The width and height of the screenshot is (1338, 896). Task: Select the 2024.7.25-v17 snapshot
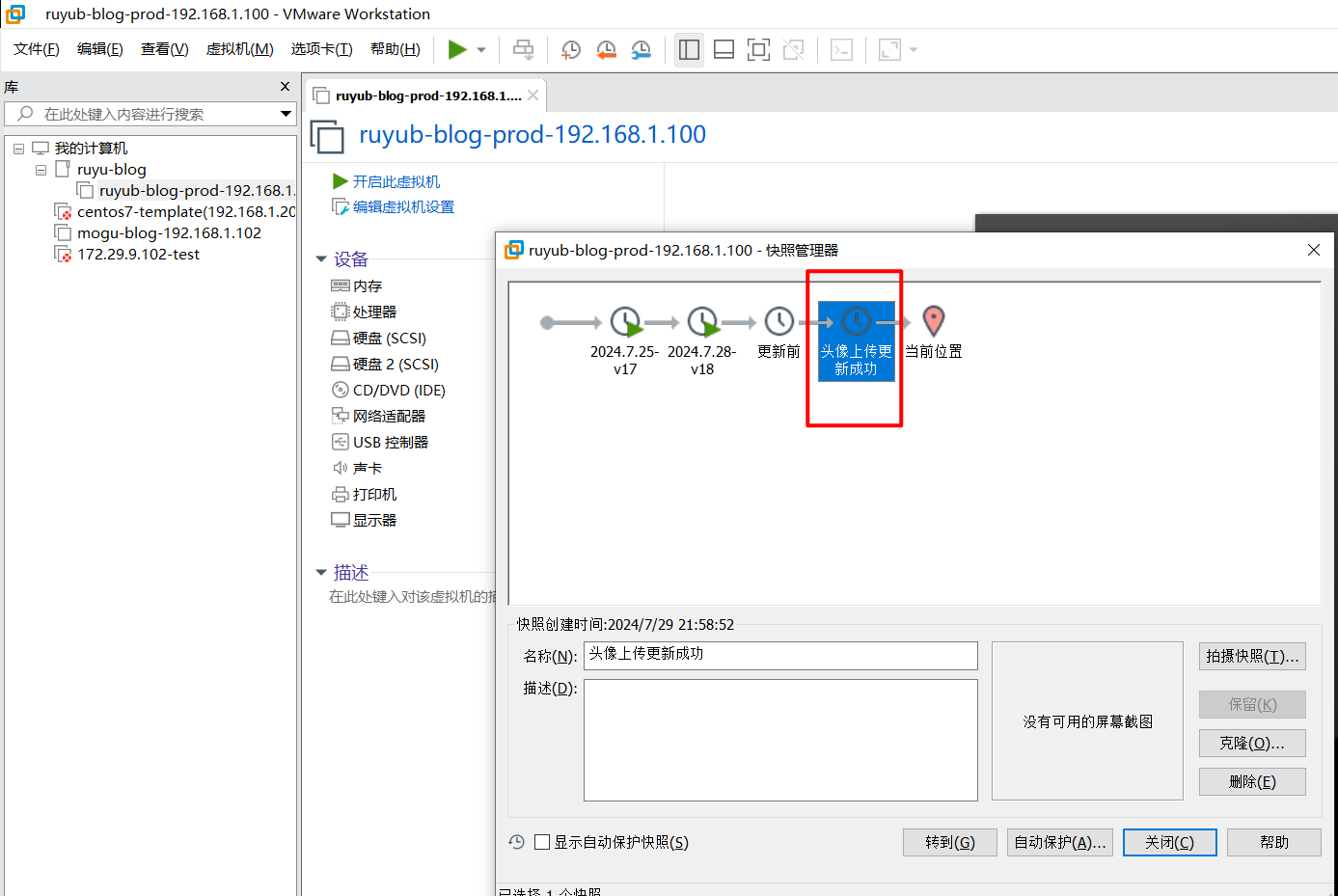(625, 340)
